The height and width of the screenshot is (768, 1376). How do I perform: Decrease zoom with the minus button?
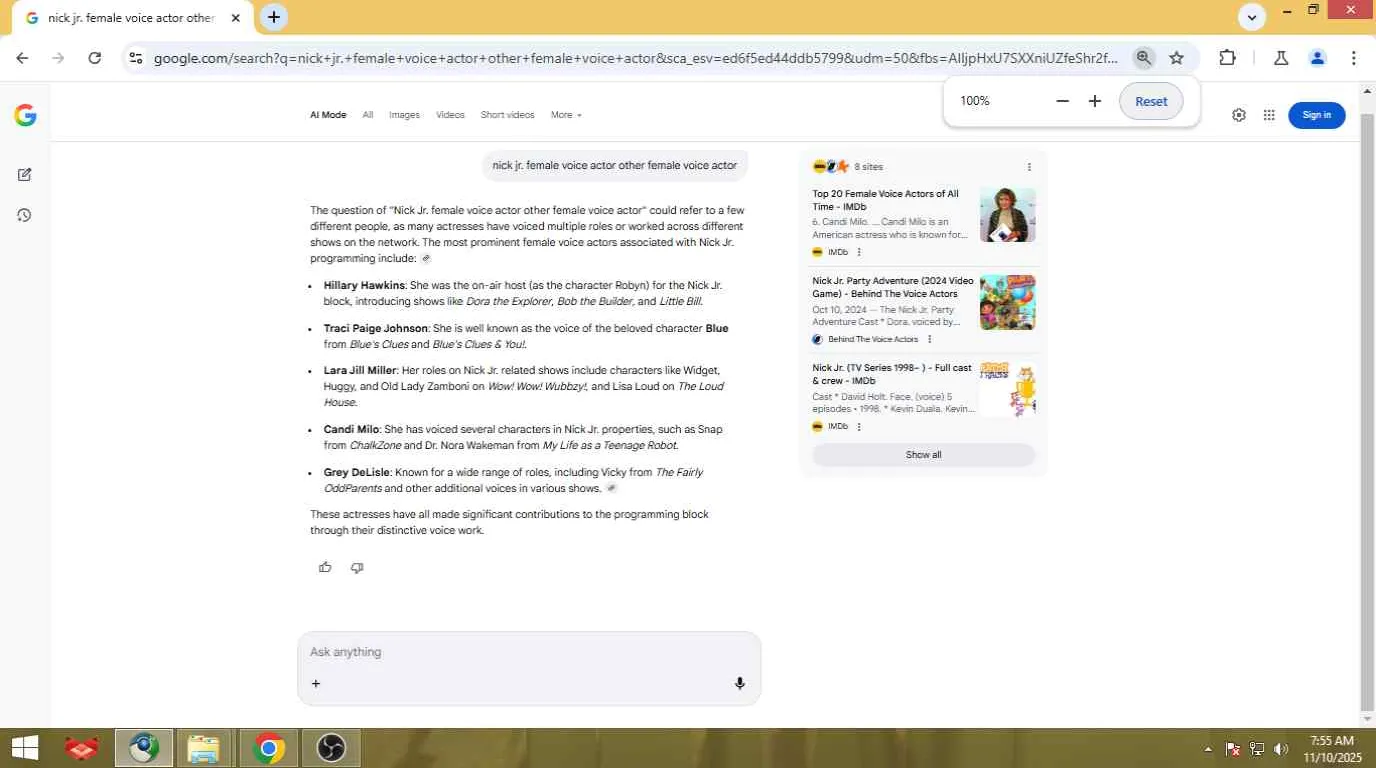tap(1063, 101)
